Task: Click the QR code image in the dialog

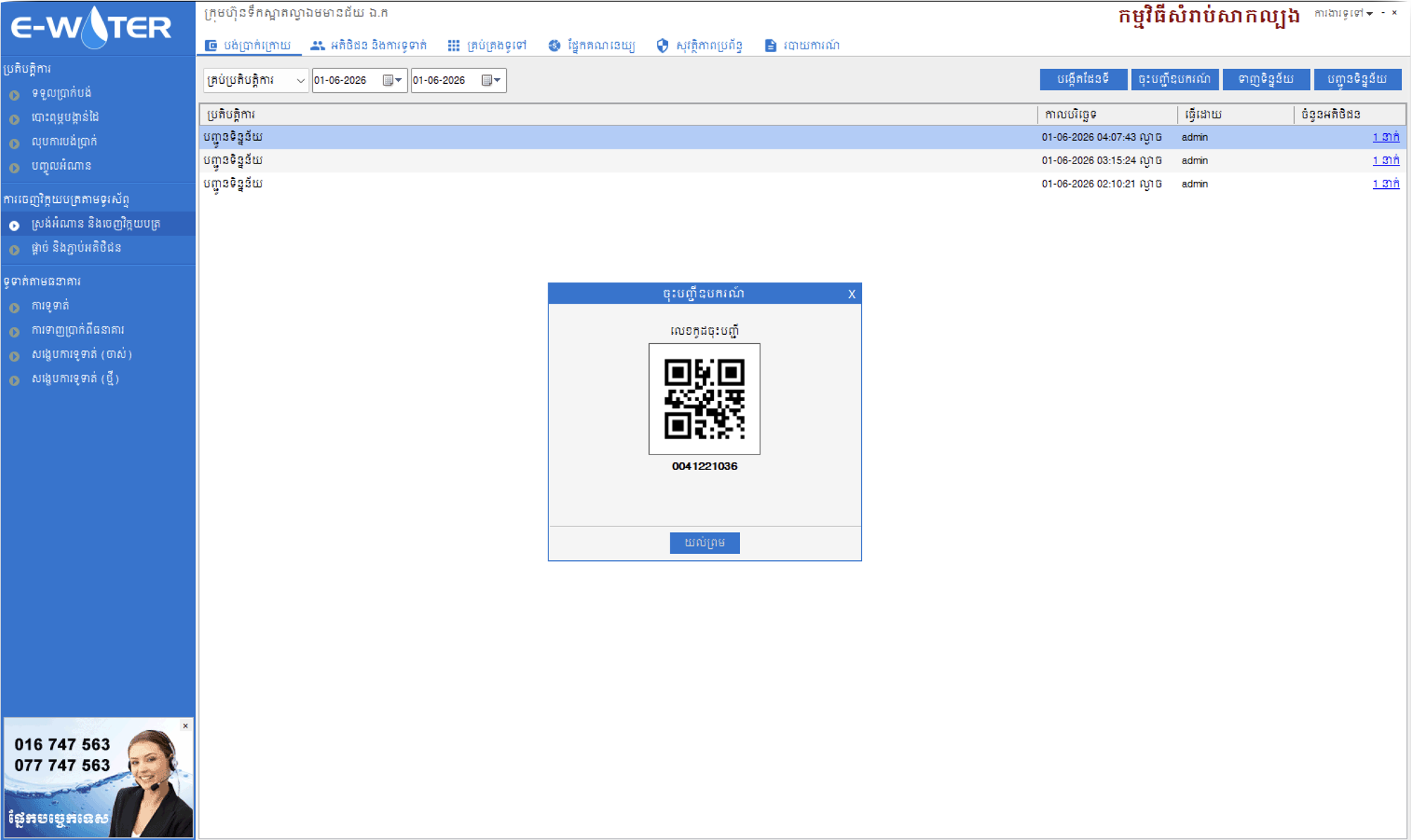Action: [705, 399]
